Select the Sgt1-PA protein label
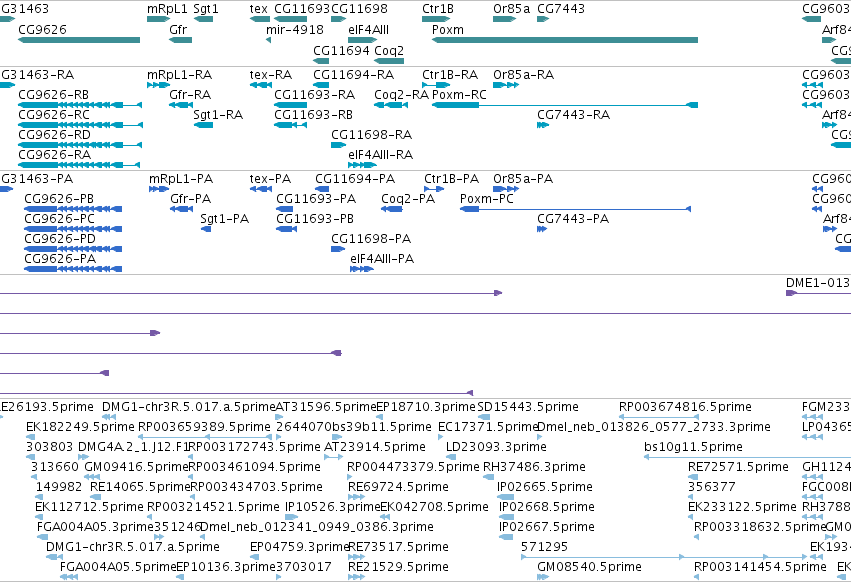Image resolution: width=851 pixels, height=582 pixels. point(224,219)
